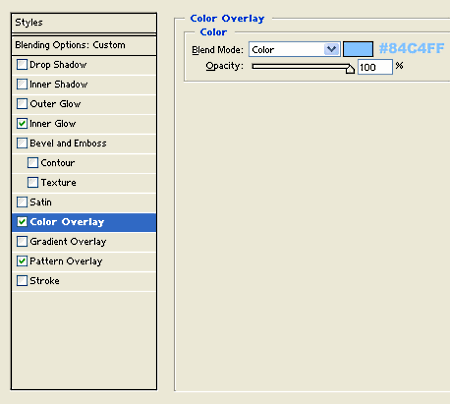
Task: Select the Contour sub-item label
Action: (x=58, y=163)
